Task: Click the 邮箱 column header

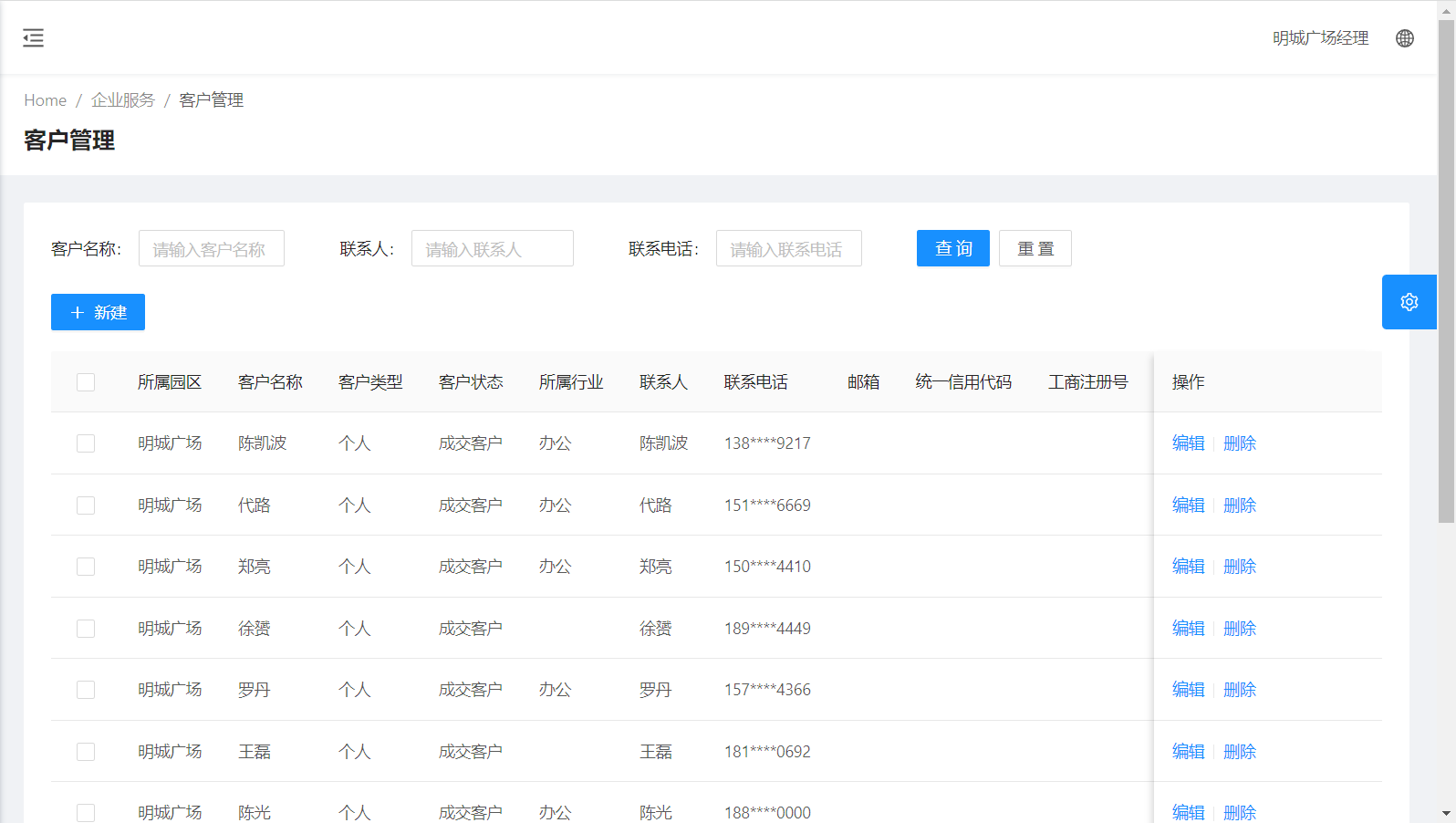Action: coord(863,382)
